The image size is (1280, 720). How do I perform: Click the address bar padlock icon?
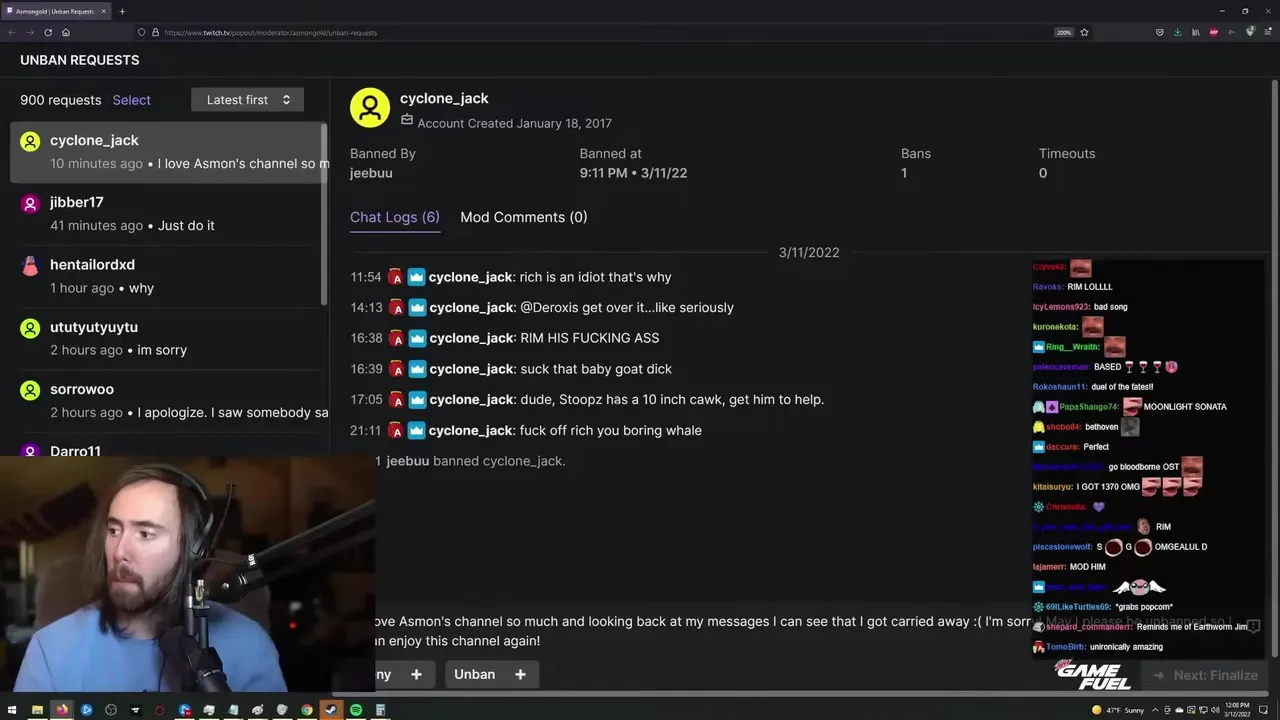[x=155, y=32]
